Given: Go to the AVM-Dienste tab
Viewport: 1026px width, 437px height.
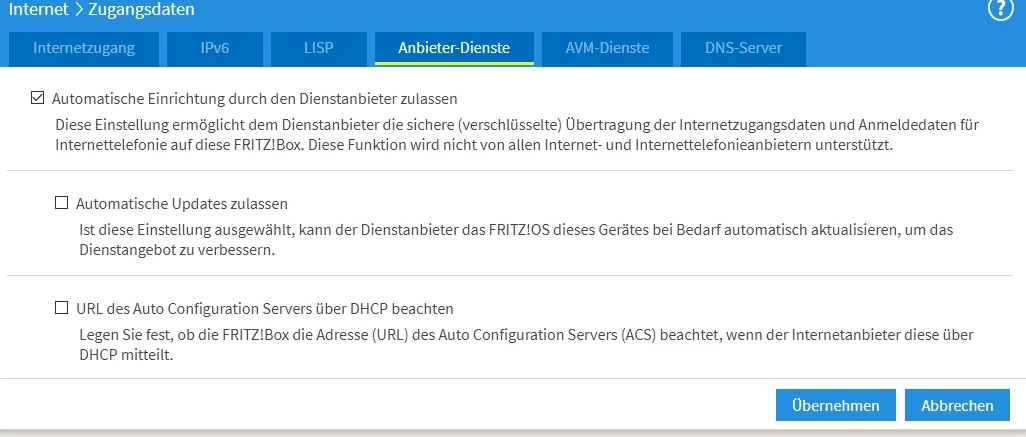Looking at the screenshot, I should 607,47.
